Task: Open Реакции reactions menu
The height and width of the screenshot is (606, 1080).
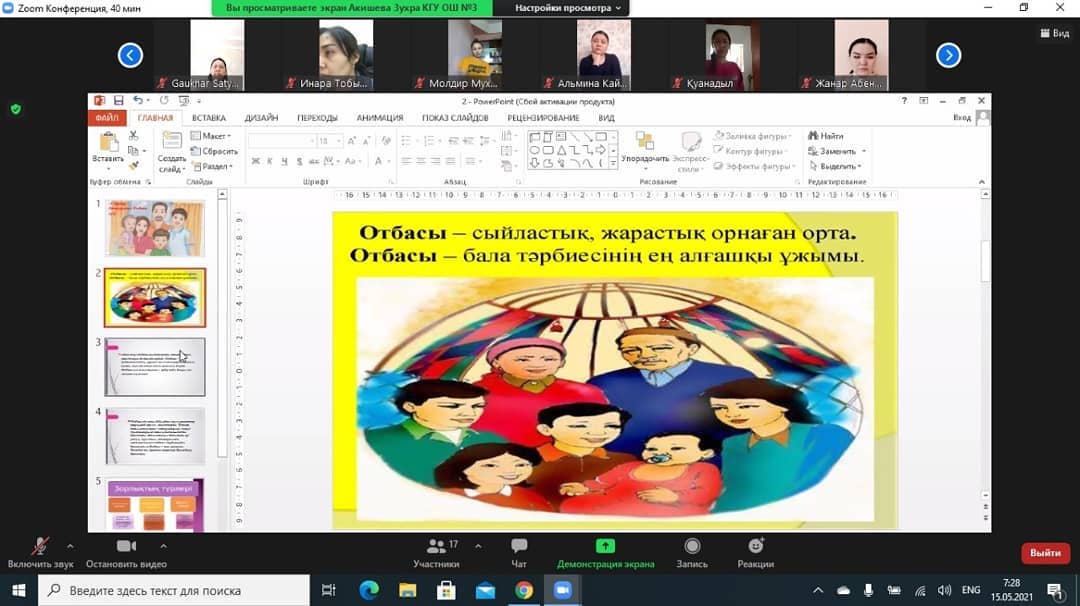Action: 756,546
